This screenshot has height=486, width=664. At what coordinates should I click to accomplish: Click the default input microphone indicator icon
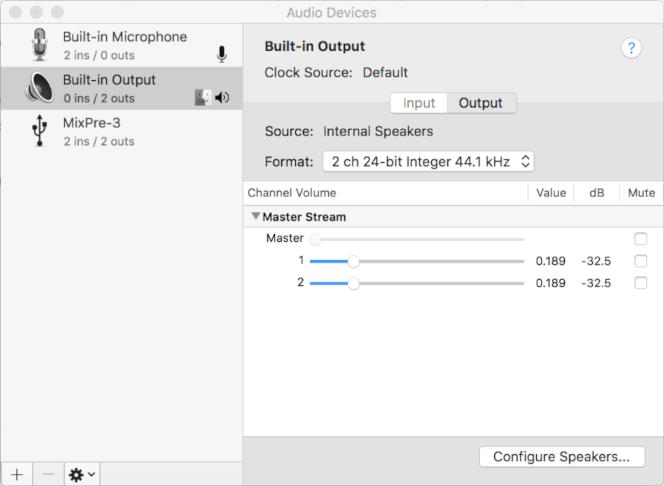tap(222, 54)
